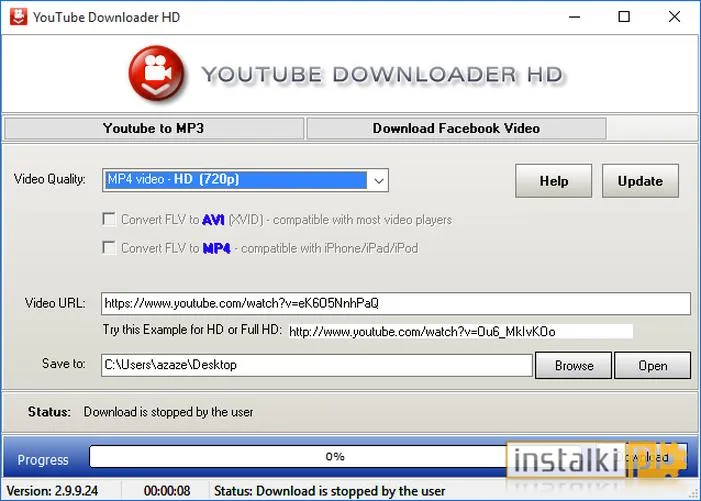This screenshot has height=501, width=701.
Task: Maximize the YouTube Downloader HD window
Action: 624,17
